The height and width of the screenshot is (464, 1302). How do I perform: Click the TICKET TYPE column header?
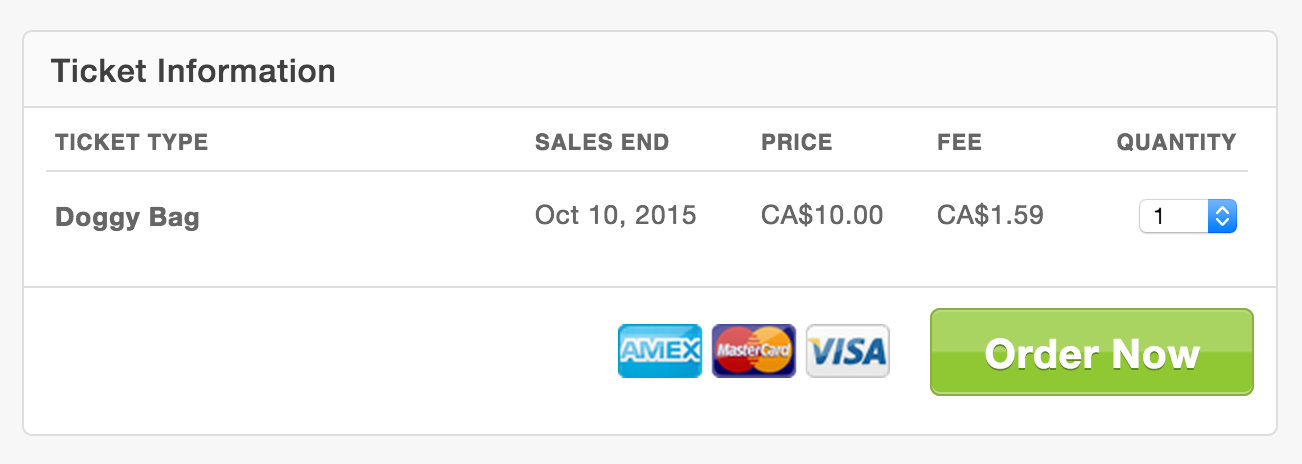coord(131,142)
